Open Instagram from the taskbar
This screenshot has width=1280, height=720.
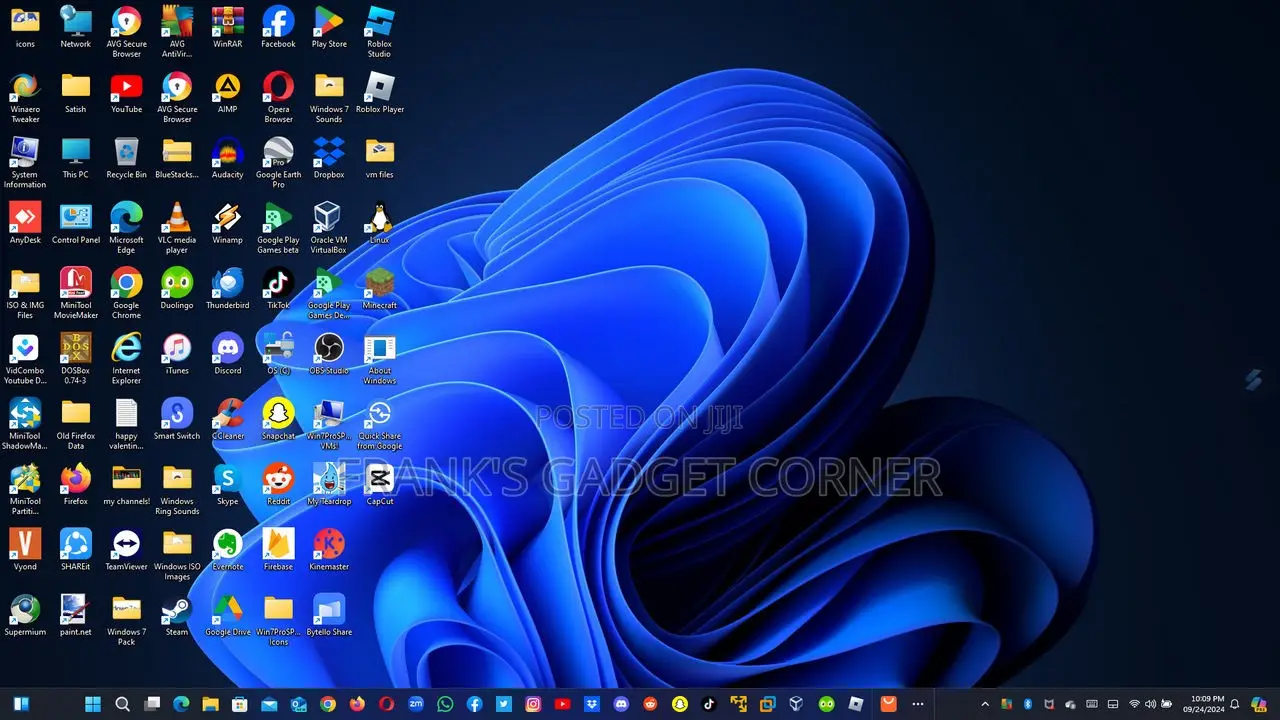click(533, 704)
